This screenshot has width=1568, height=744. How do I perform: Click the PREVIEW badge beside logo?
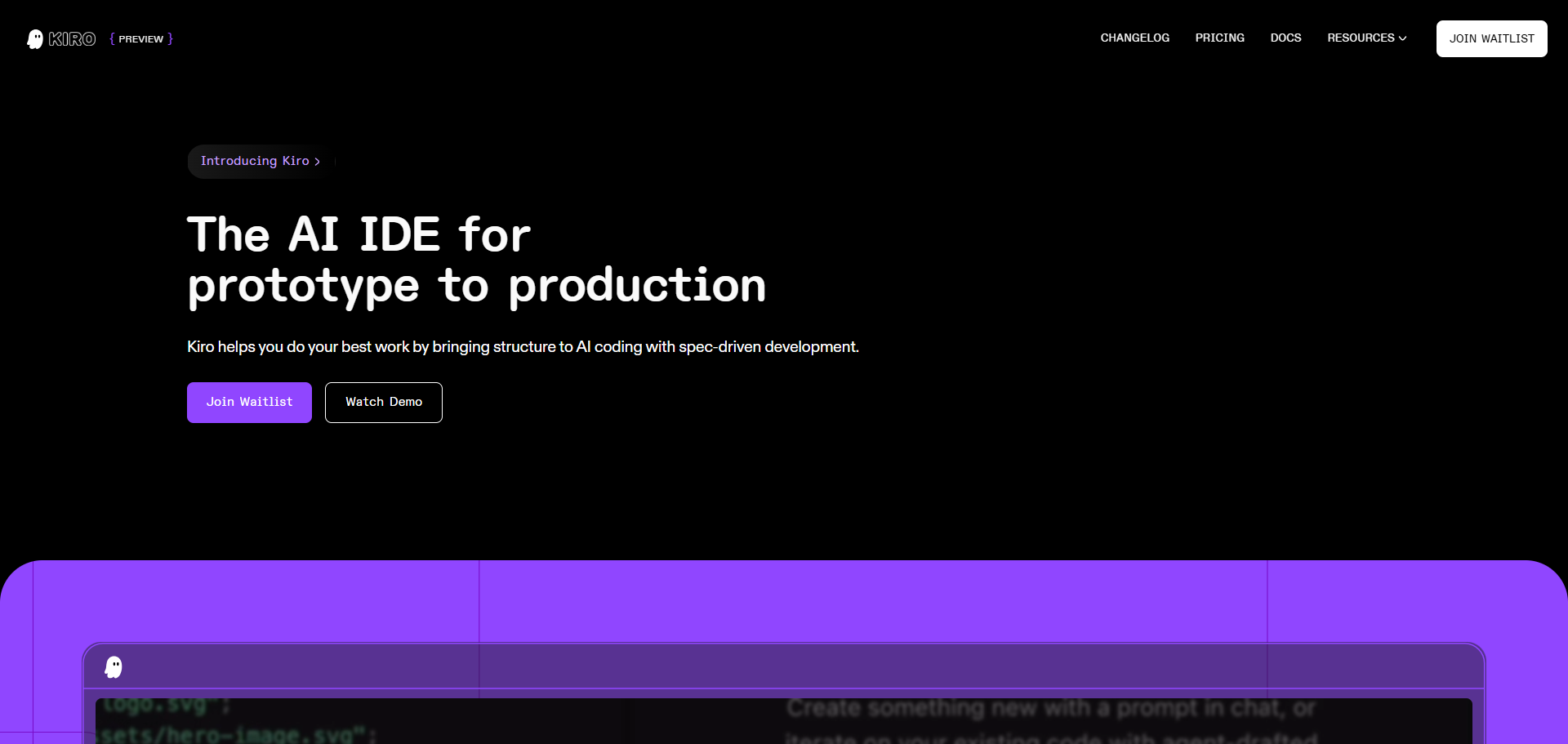coord(141,39)
